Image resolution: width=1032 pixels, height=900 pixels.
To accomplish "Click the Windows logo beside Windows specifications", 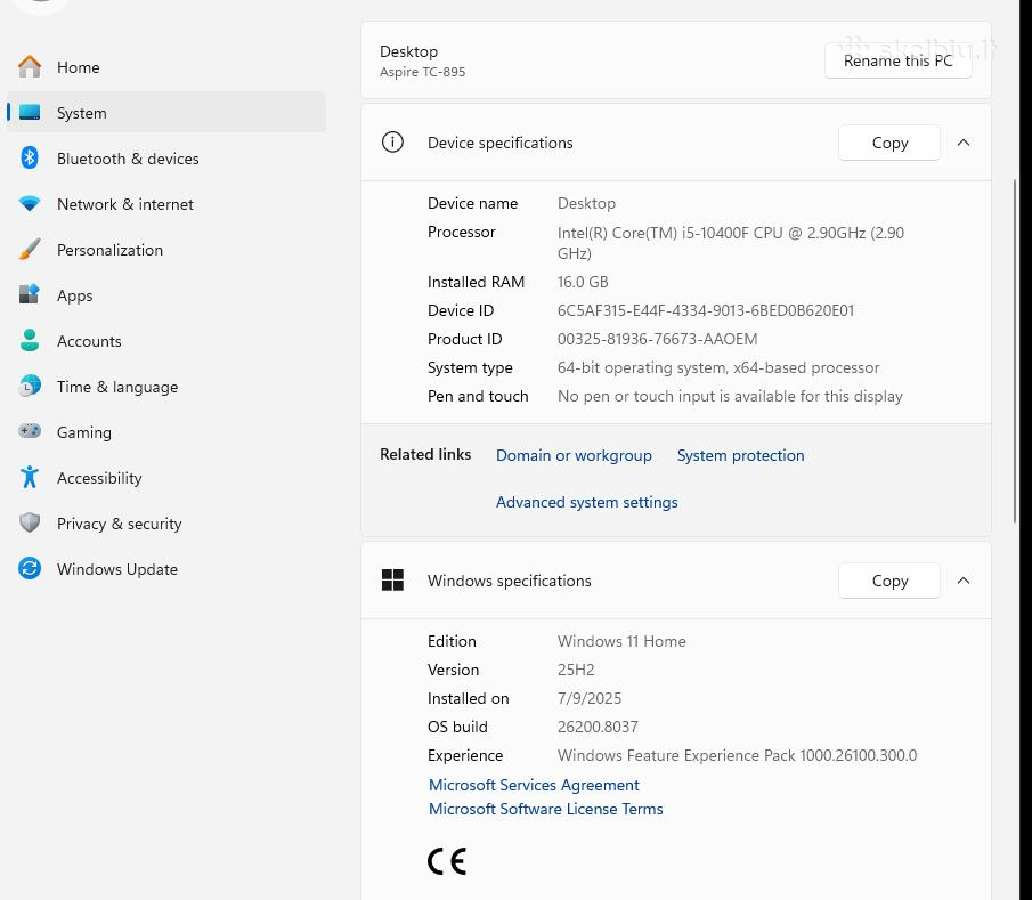I will (x=392, y=580).
